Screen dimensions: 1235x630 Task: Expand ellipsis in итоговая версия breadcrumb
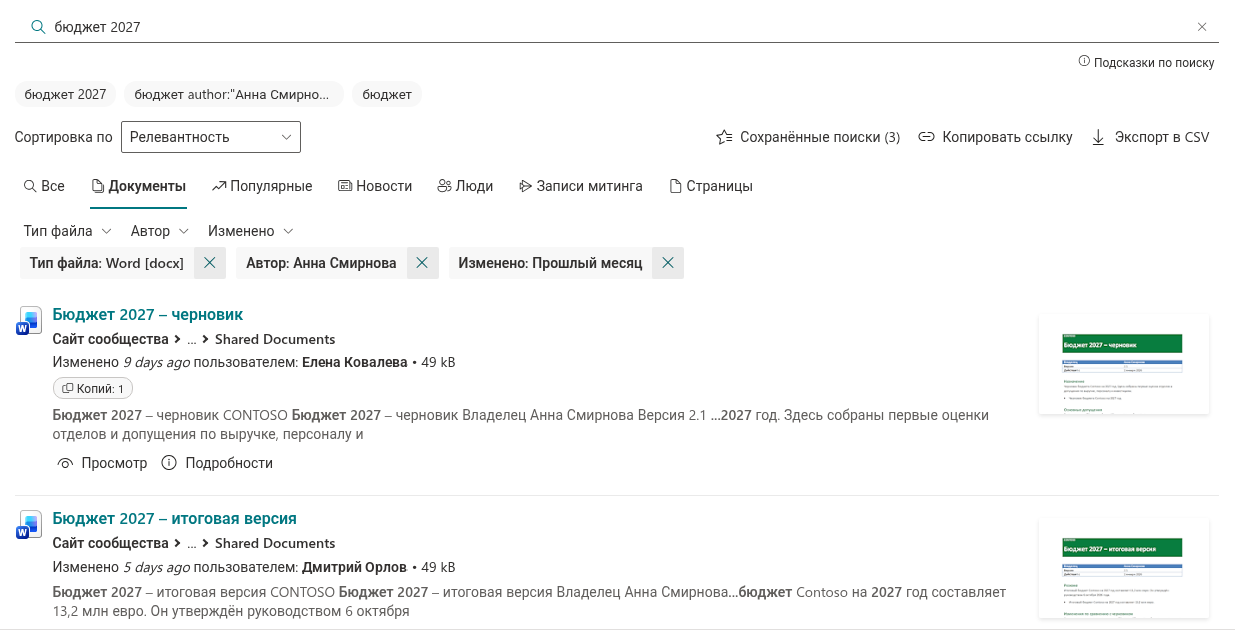click(192, 543)
